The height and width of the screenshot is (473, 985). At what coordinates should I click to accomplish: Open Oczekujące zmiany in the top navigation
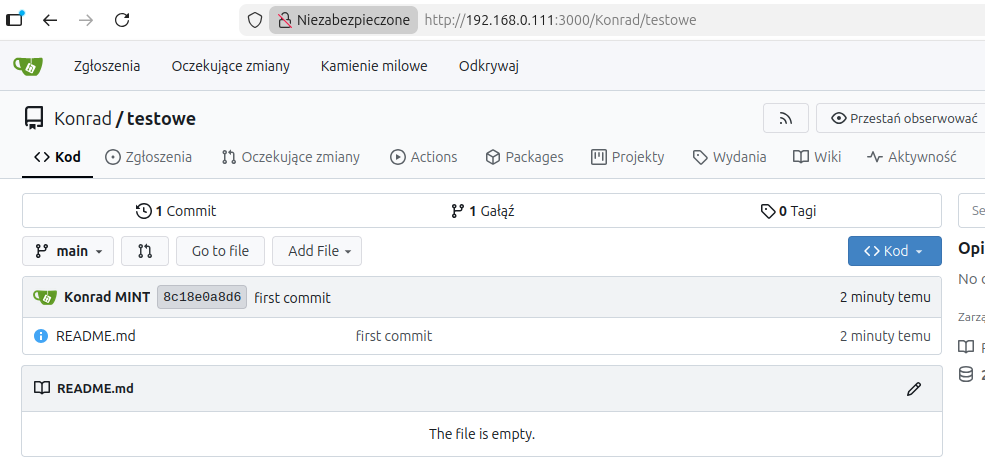click(231, 66)
